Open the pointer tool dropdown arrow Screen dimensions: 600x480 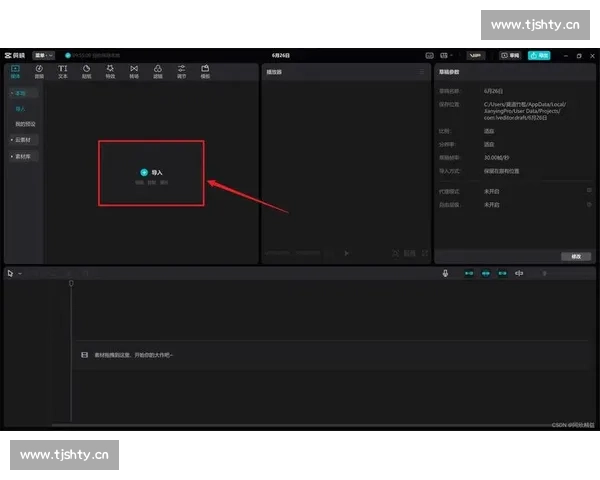pos(20,274)
